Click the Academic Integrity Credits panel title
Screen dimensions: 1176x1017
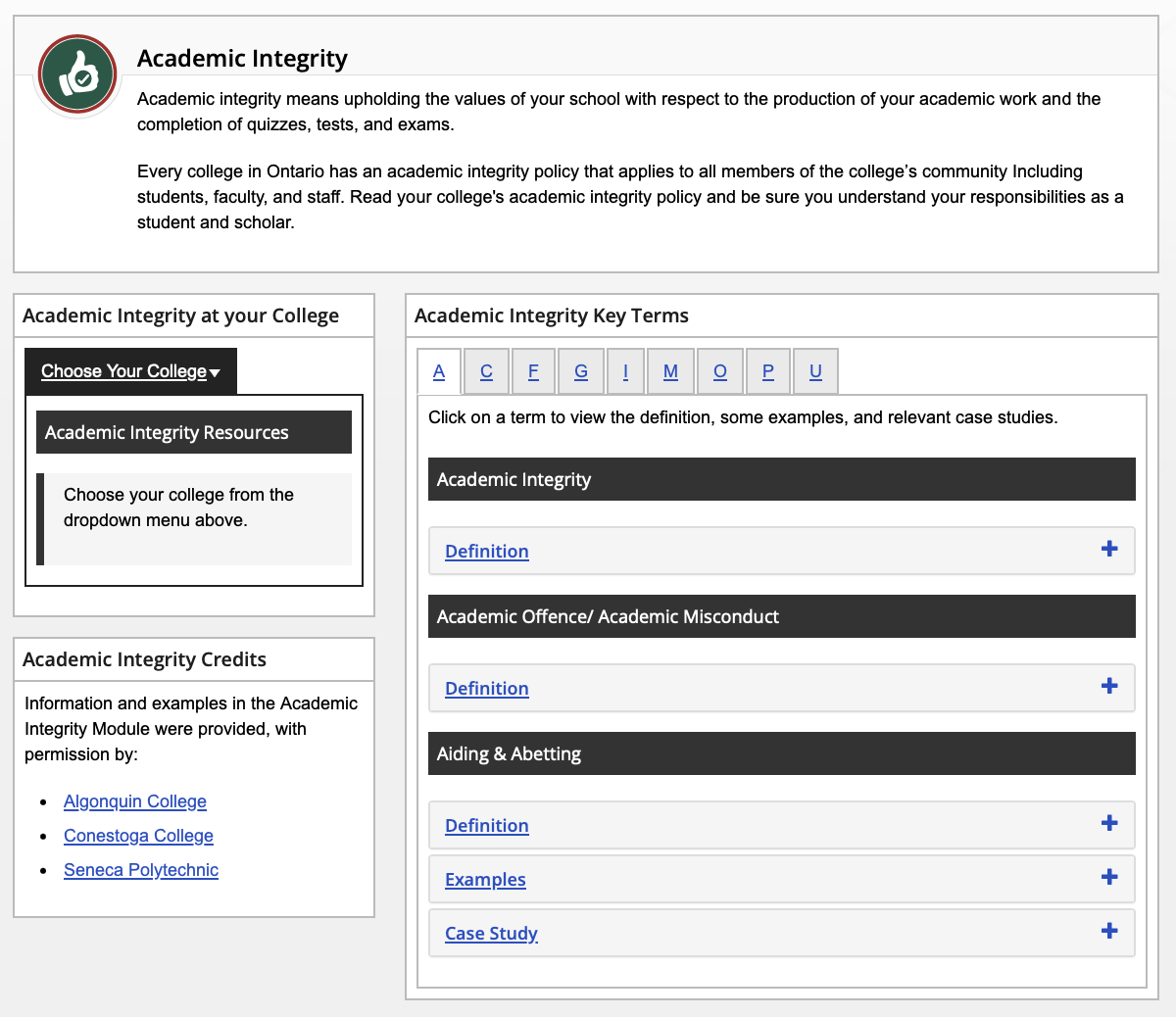pyautogui.click(x=144, y=659)
